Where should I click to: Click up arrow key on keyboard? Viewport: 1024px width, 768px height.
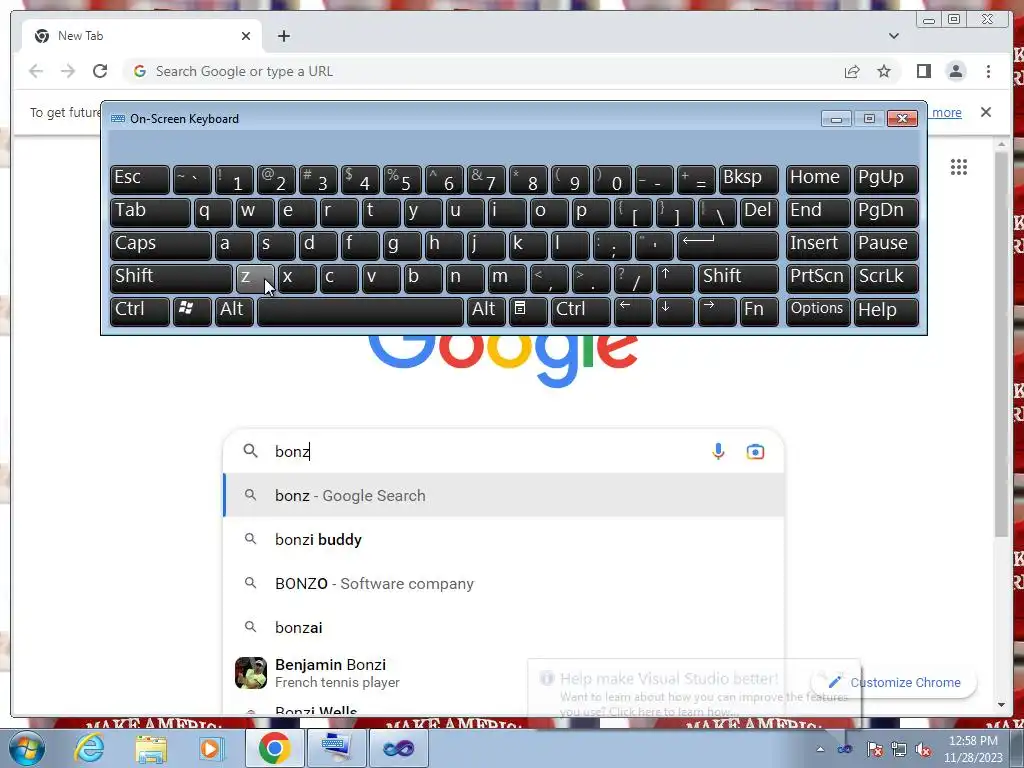pos(675,278)
